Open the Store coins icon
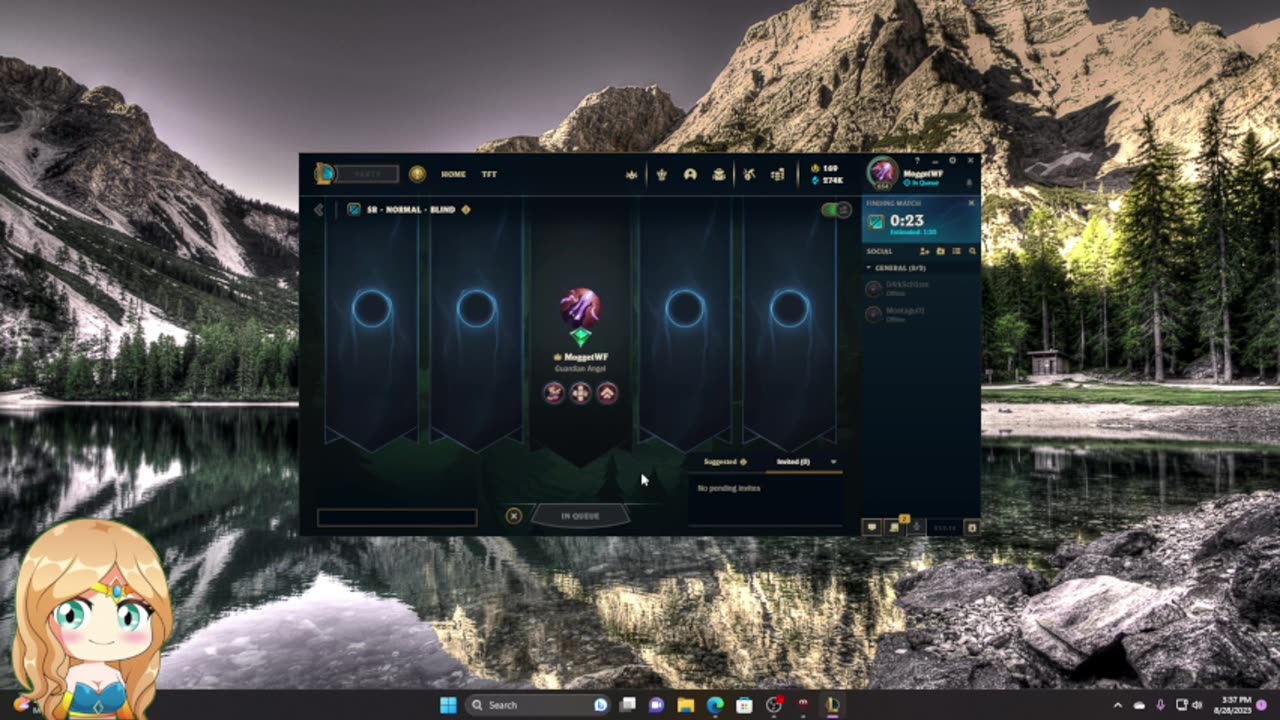This screenshot has width=1280, height=720. (x=777, y=174)
